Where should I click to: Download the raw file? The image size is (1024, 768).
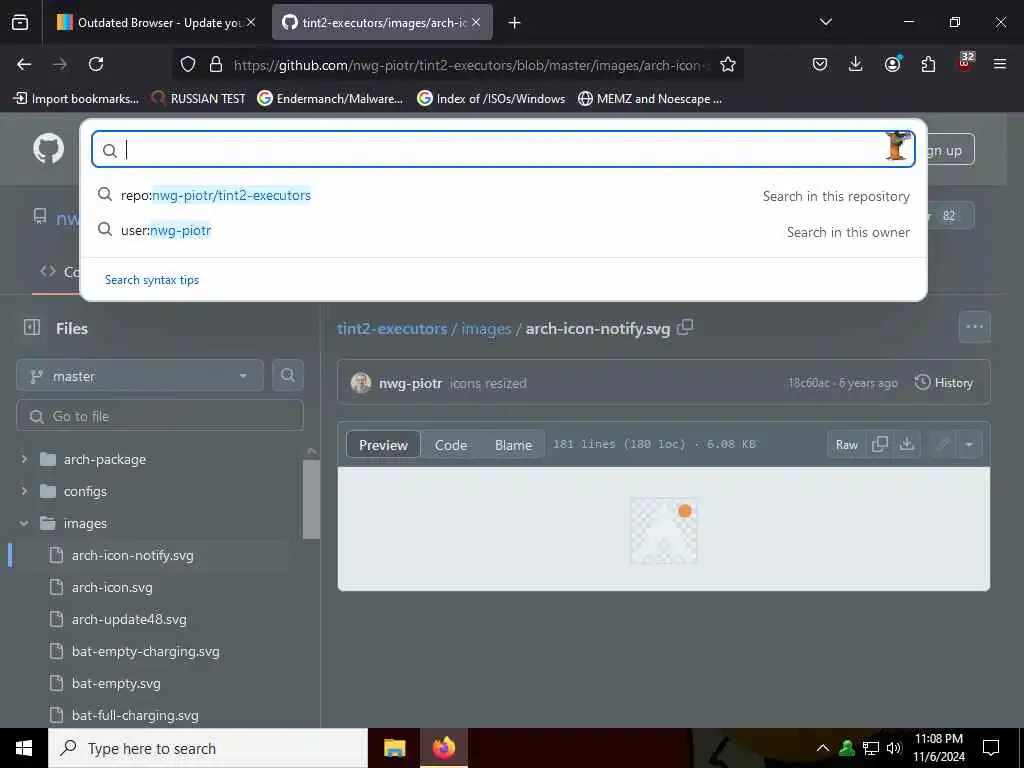pyautogui.click(x=906, y=444)
